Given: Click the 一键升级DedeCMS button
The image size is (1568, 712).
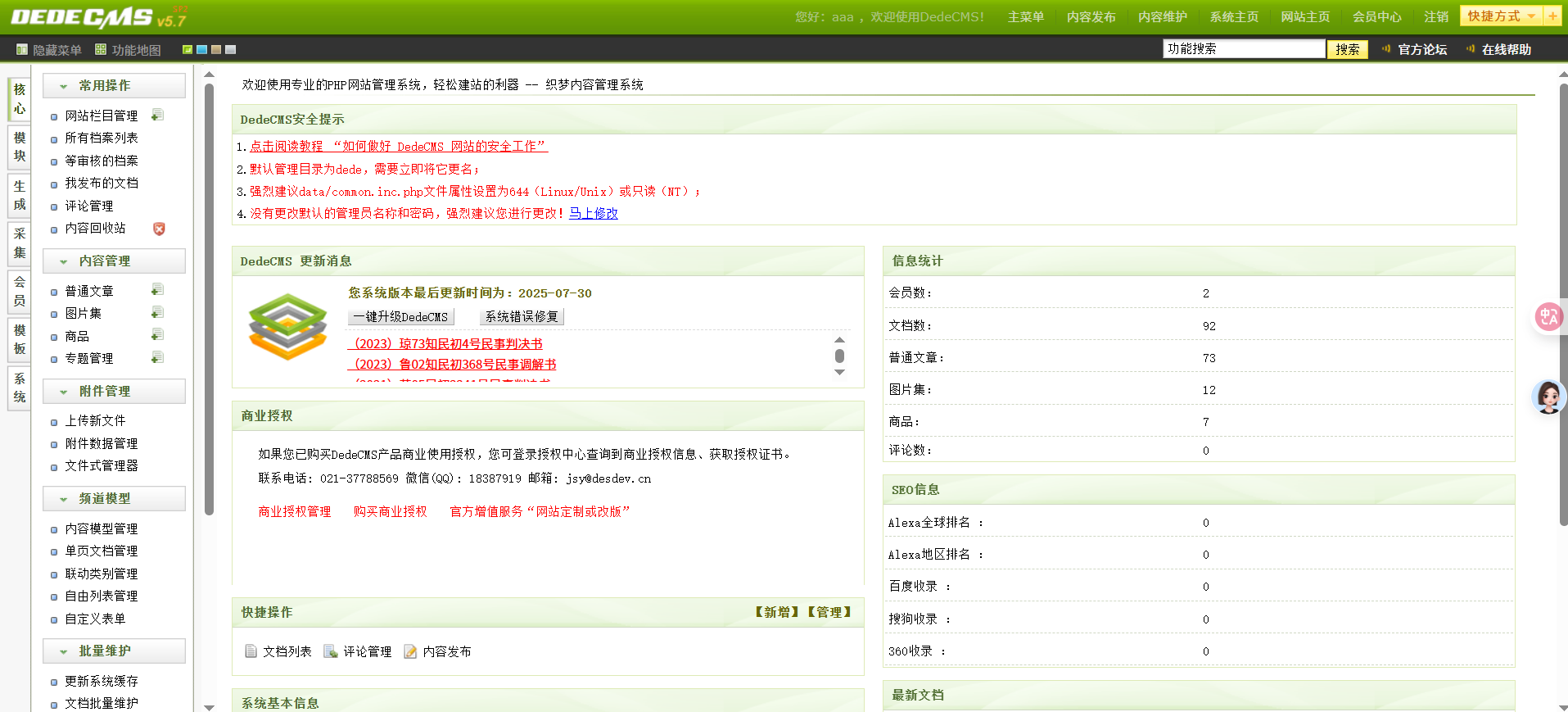Looking at the screenshot, I should pos(400,317).
